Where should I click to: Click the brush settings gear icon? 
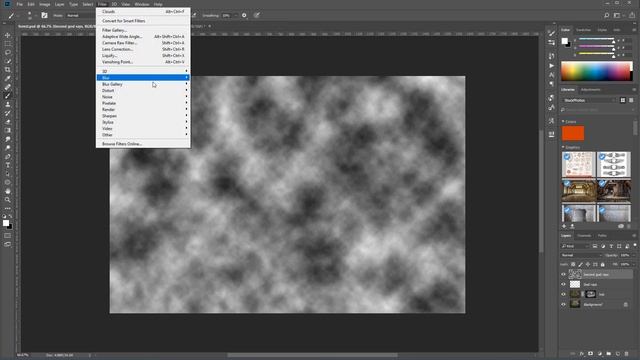point(244,15)
